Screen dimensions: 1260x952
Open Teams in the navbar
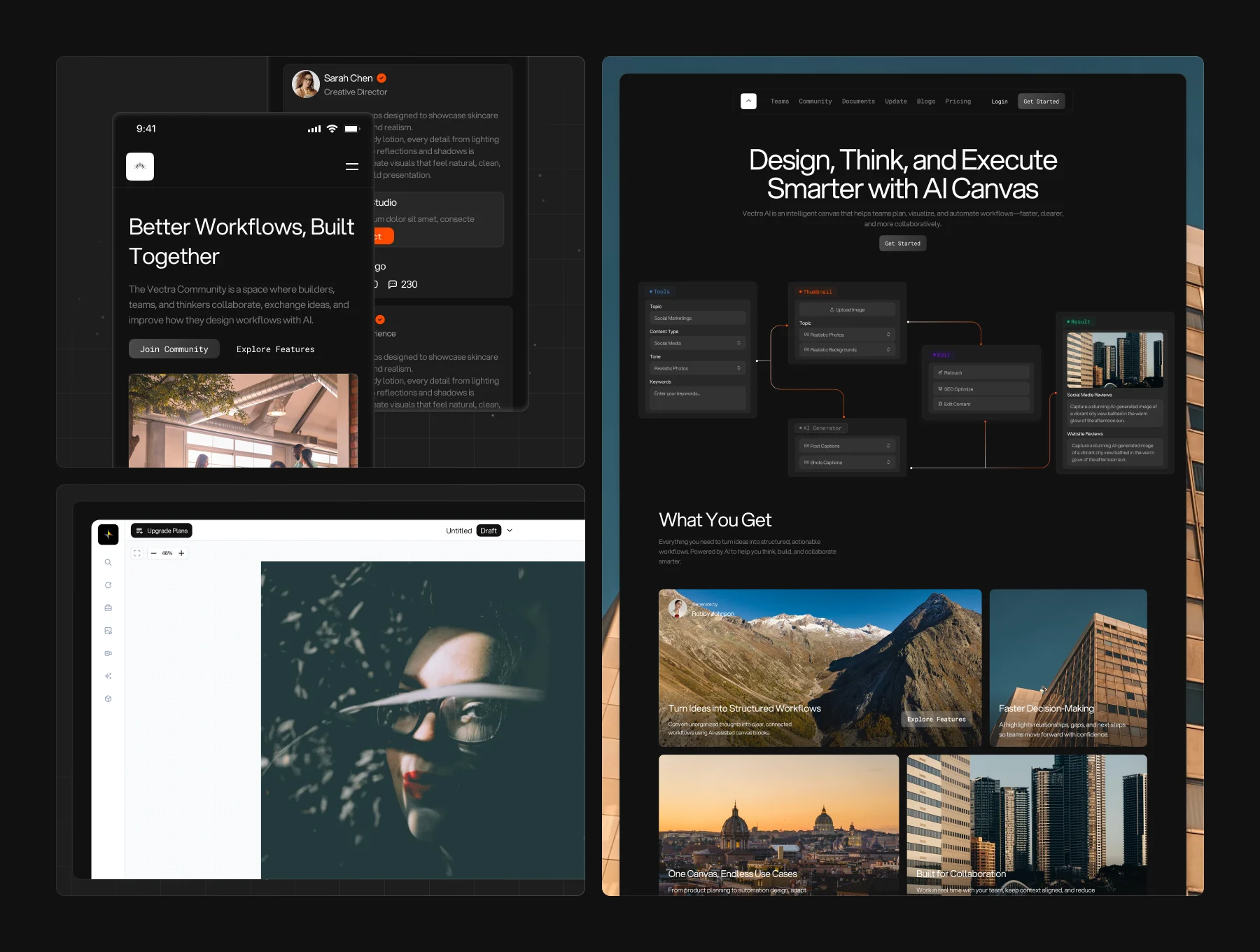click(x=780, y=101)
